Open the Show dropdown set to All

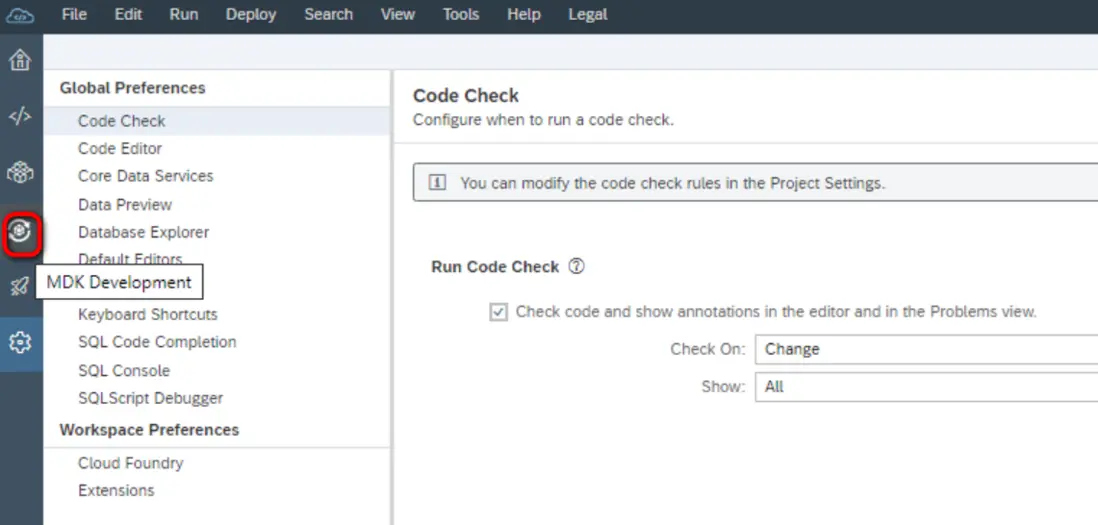tap(925, 387)
